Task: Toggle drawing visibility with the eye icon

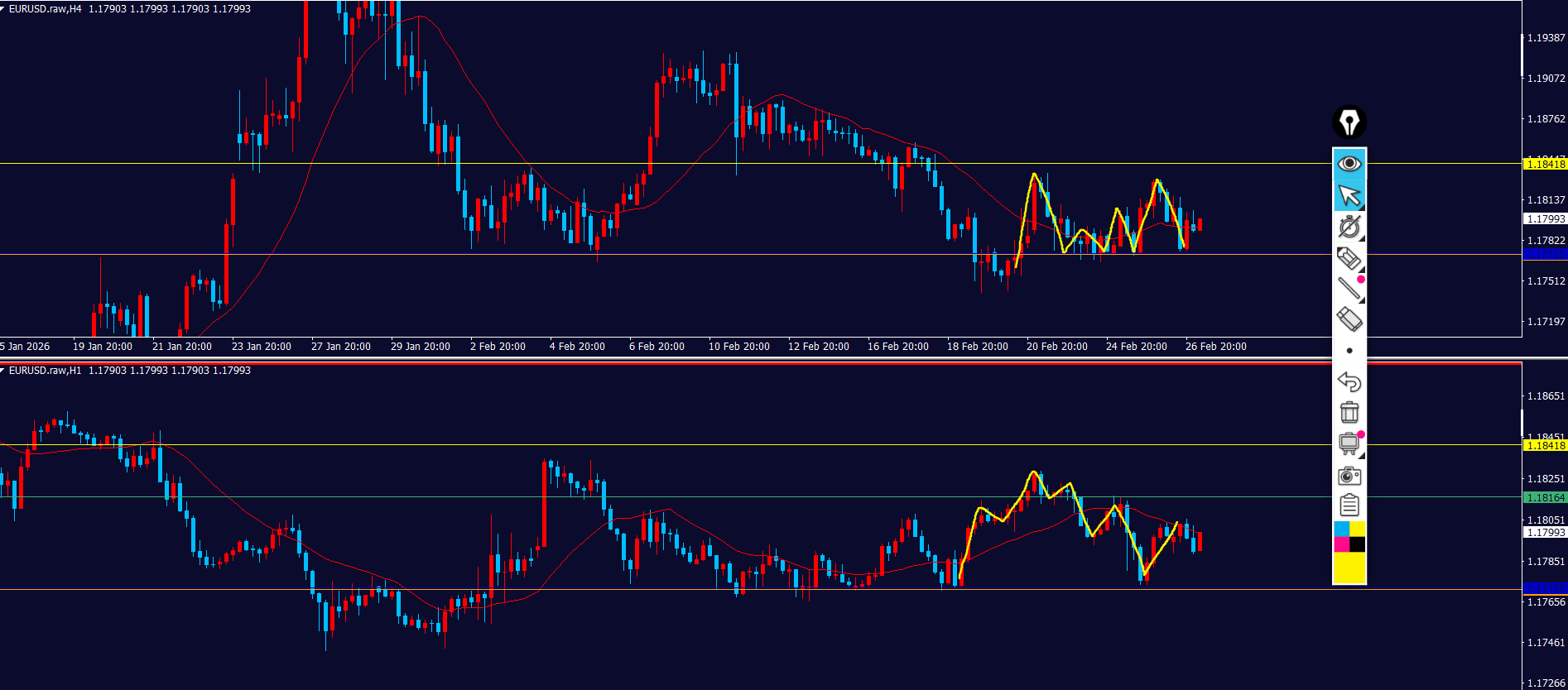Action: pos(1349,164)
